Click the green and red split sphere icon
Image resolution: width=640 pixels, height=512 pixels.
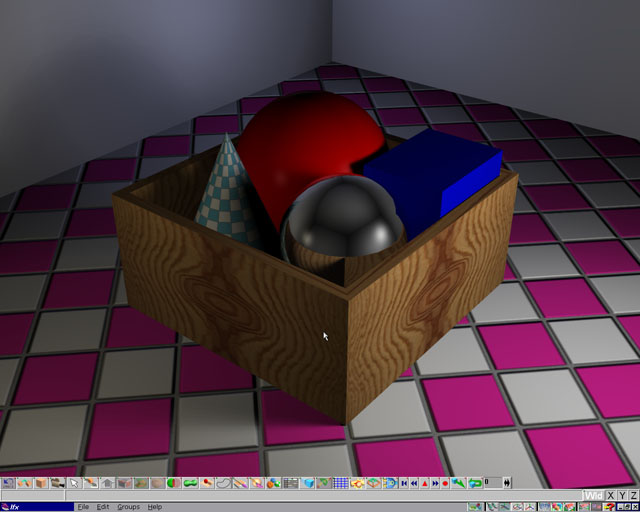(174, 483)
